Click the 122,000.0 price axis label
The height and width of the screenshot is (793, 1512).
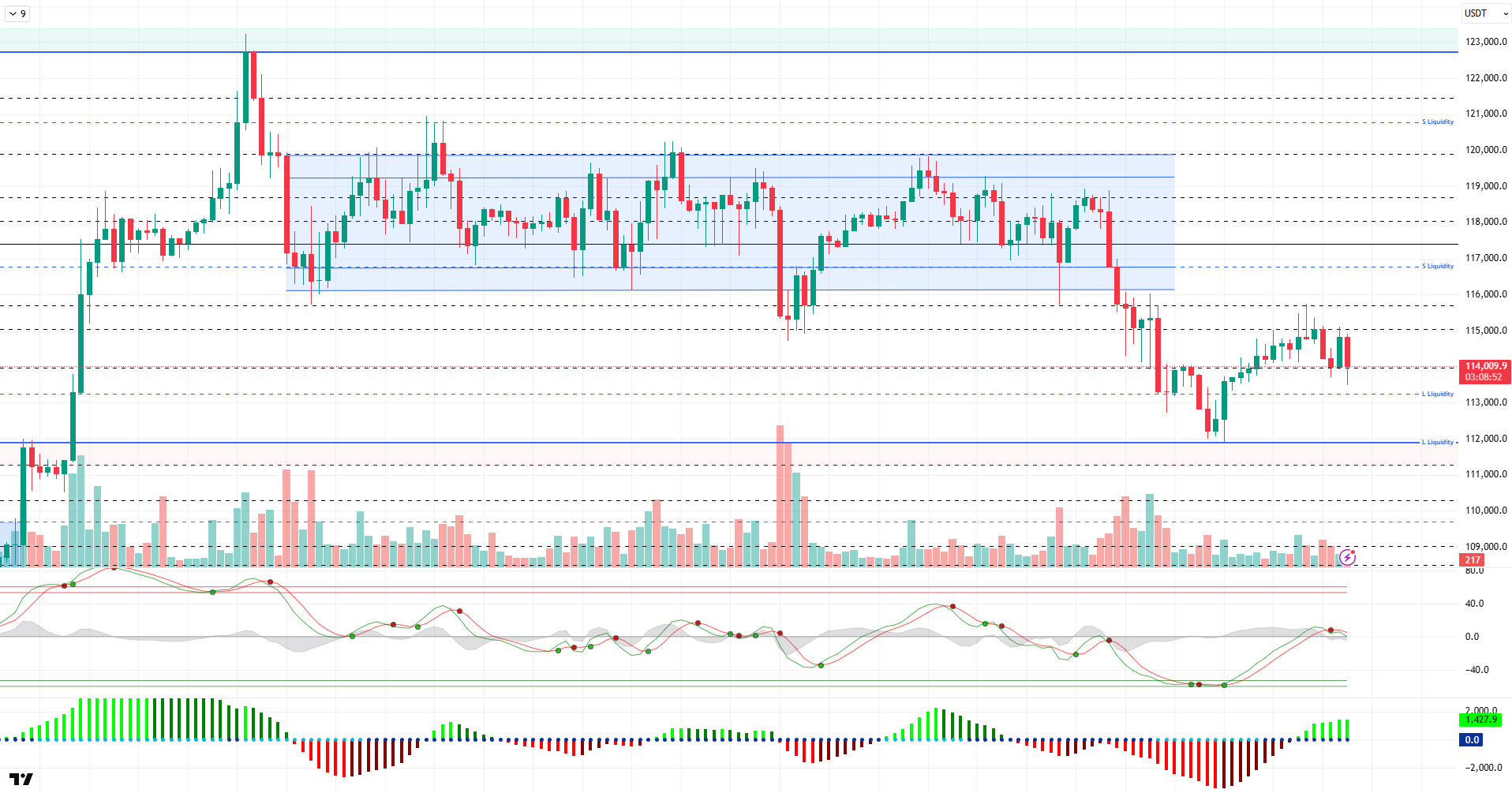click(x=1486, y=78)
